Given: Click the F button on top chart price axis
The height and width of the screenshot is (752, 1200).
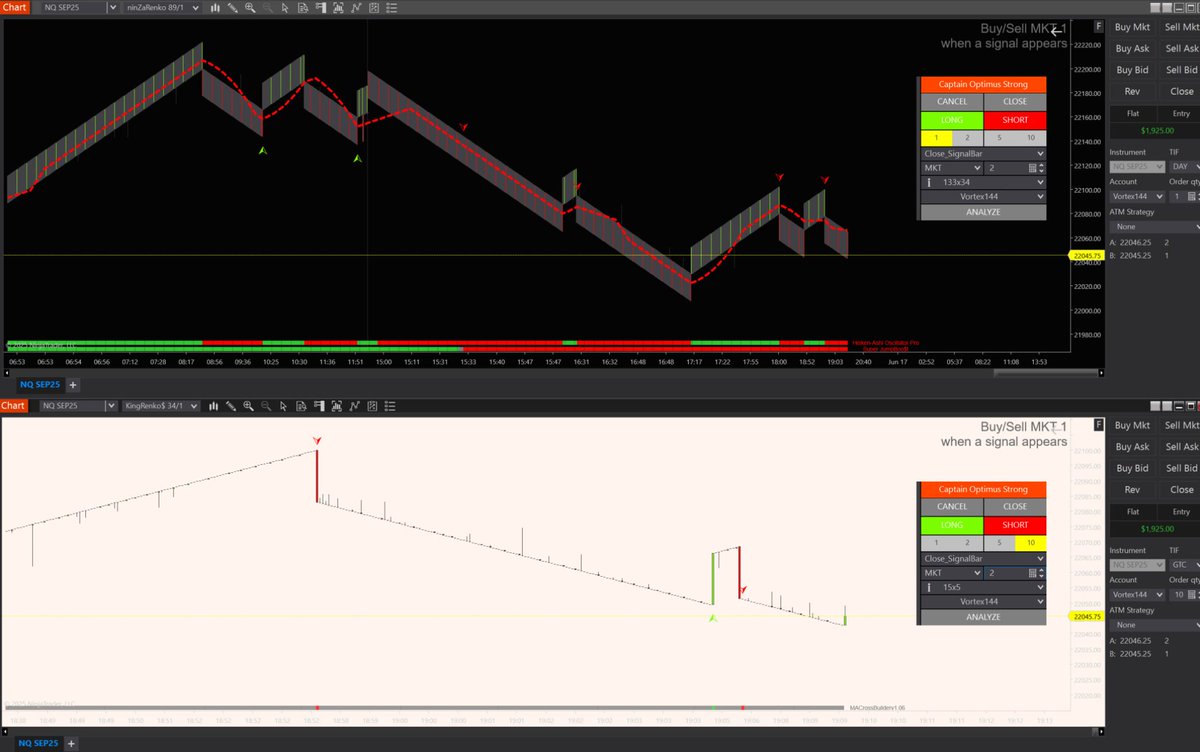Looking at the screenshot, I should pos(1099,26).
